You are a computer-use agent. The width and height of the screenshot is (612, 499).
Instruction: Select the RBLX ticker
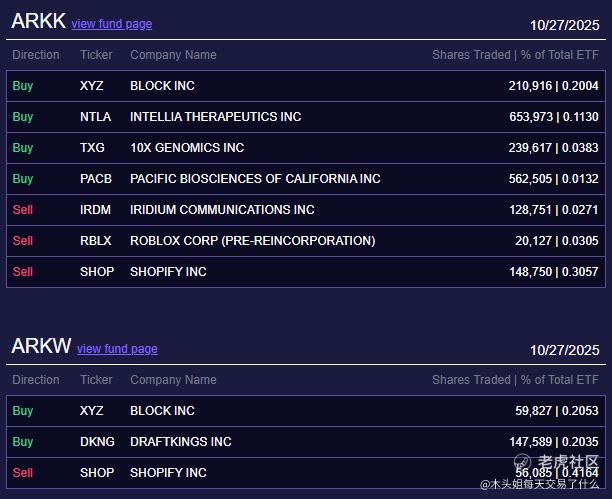[96, 241]
